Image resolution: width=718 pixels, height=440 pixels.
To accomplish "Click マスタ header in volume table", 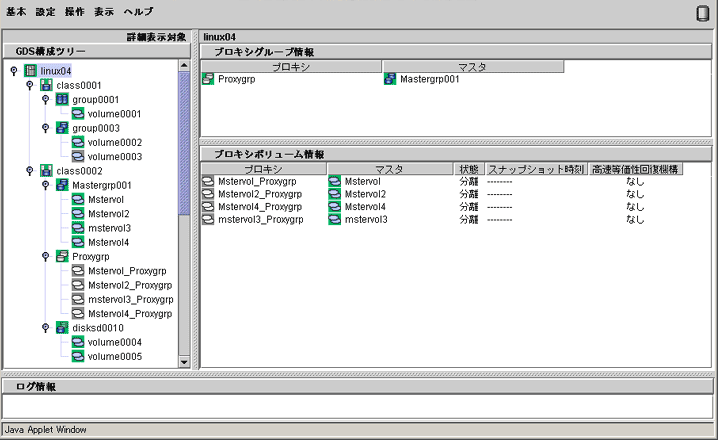I will pyautogui.click(x=390, y=169).
